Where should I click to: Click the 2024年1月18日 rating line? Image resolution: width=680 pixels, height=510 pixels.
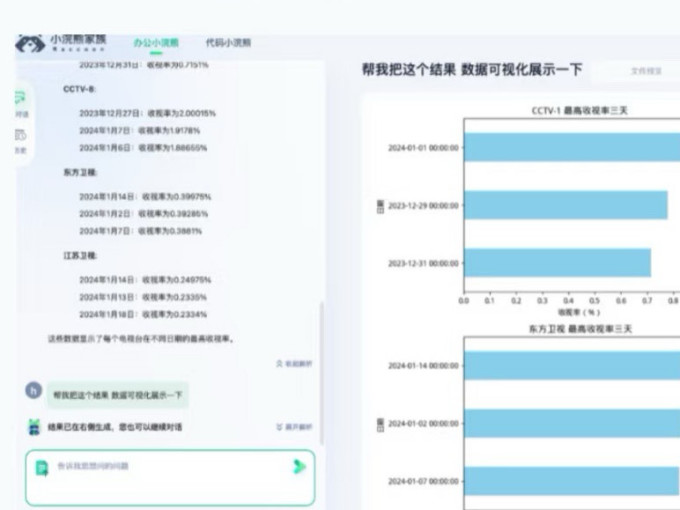pos(143,314)
